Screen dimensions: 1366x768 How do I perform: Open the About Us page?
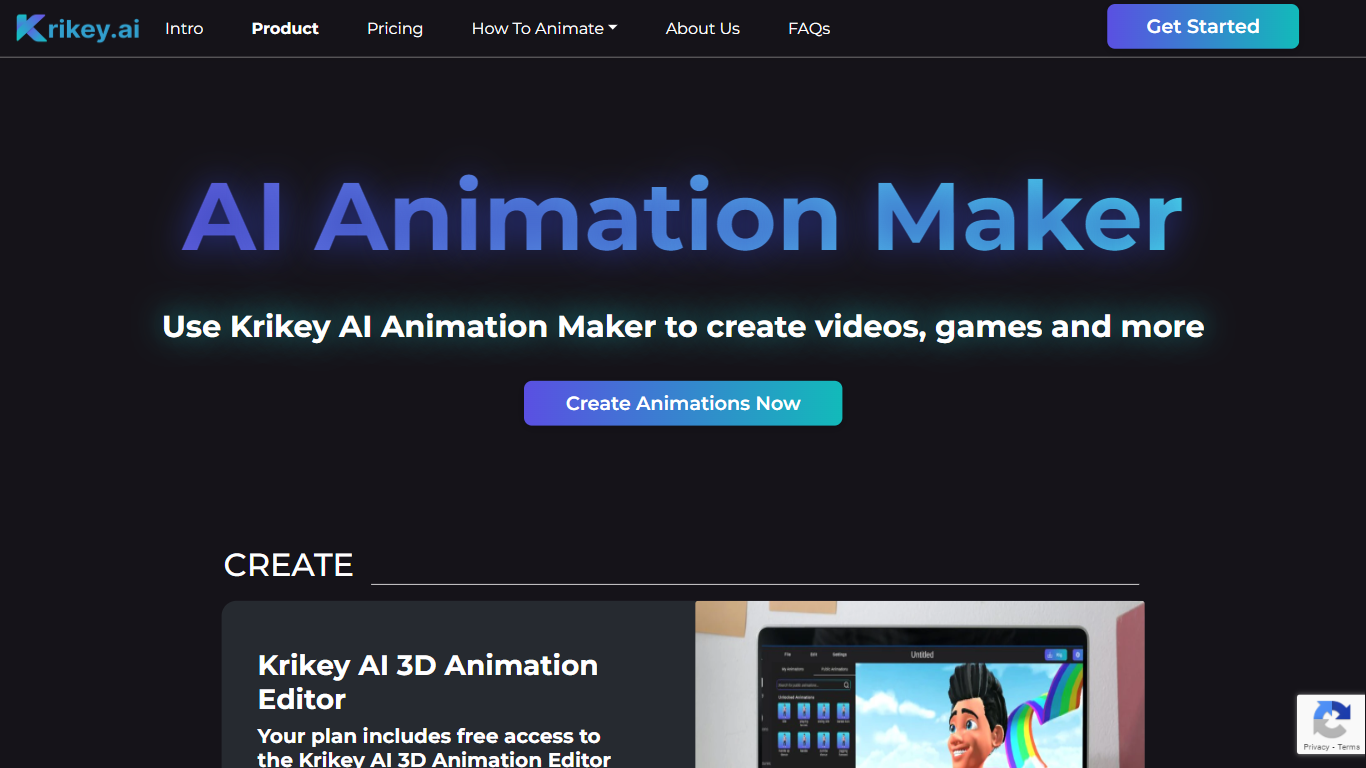[x=703, y=28]
